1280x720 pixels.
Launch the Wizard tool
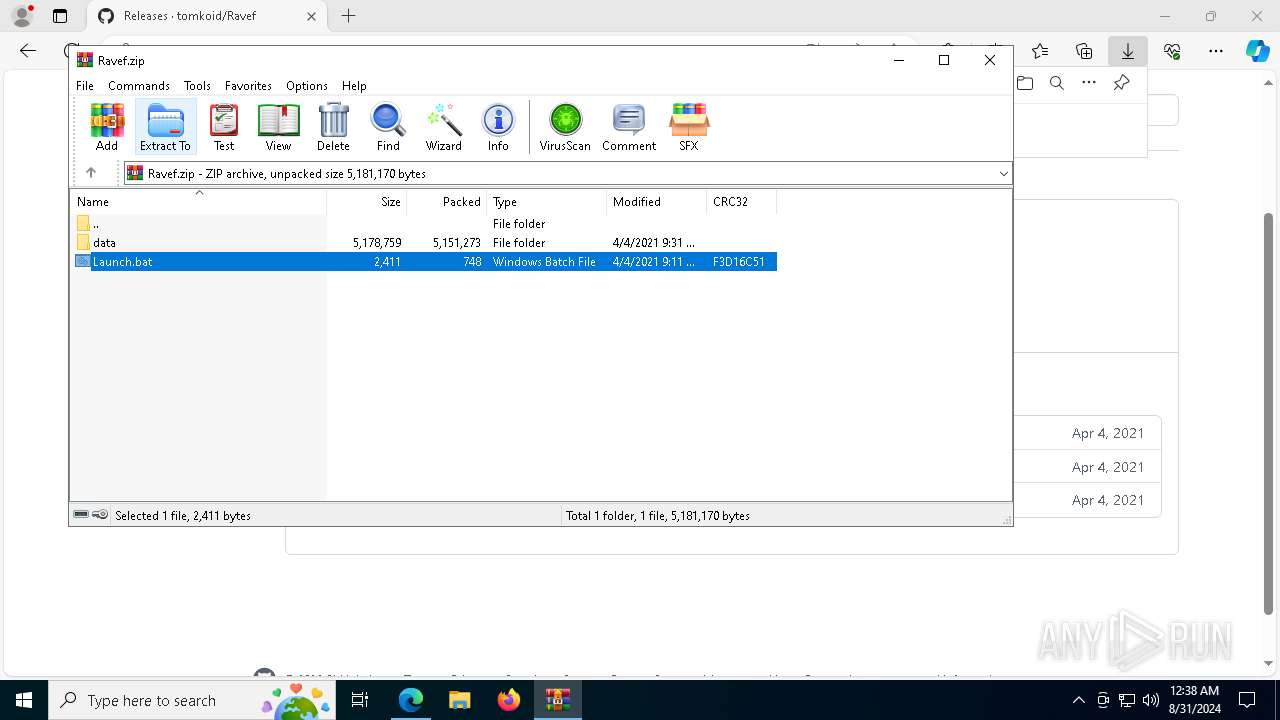443,127
